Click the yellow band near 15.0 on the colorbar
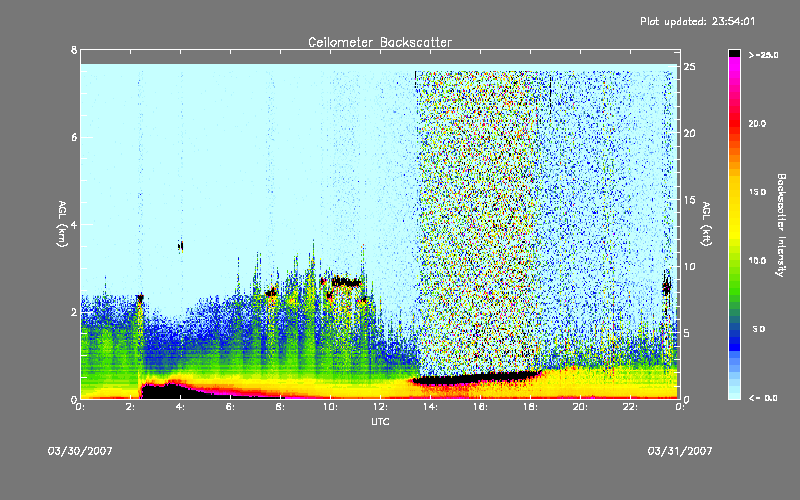The width and height of the screenshot is (800, 500). 734,192
